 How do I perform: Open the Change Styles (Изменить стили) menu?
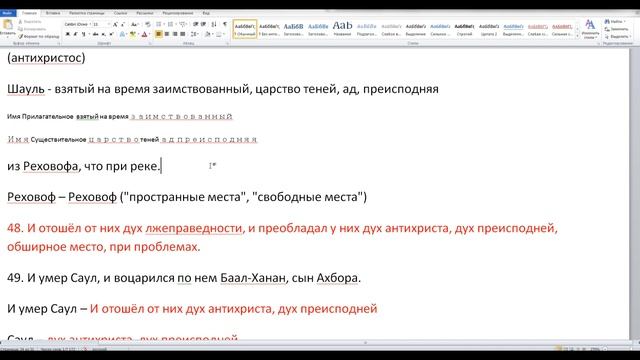pyautogui.click(x=590, y=29)
